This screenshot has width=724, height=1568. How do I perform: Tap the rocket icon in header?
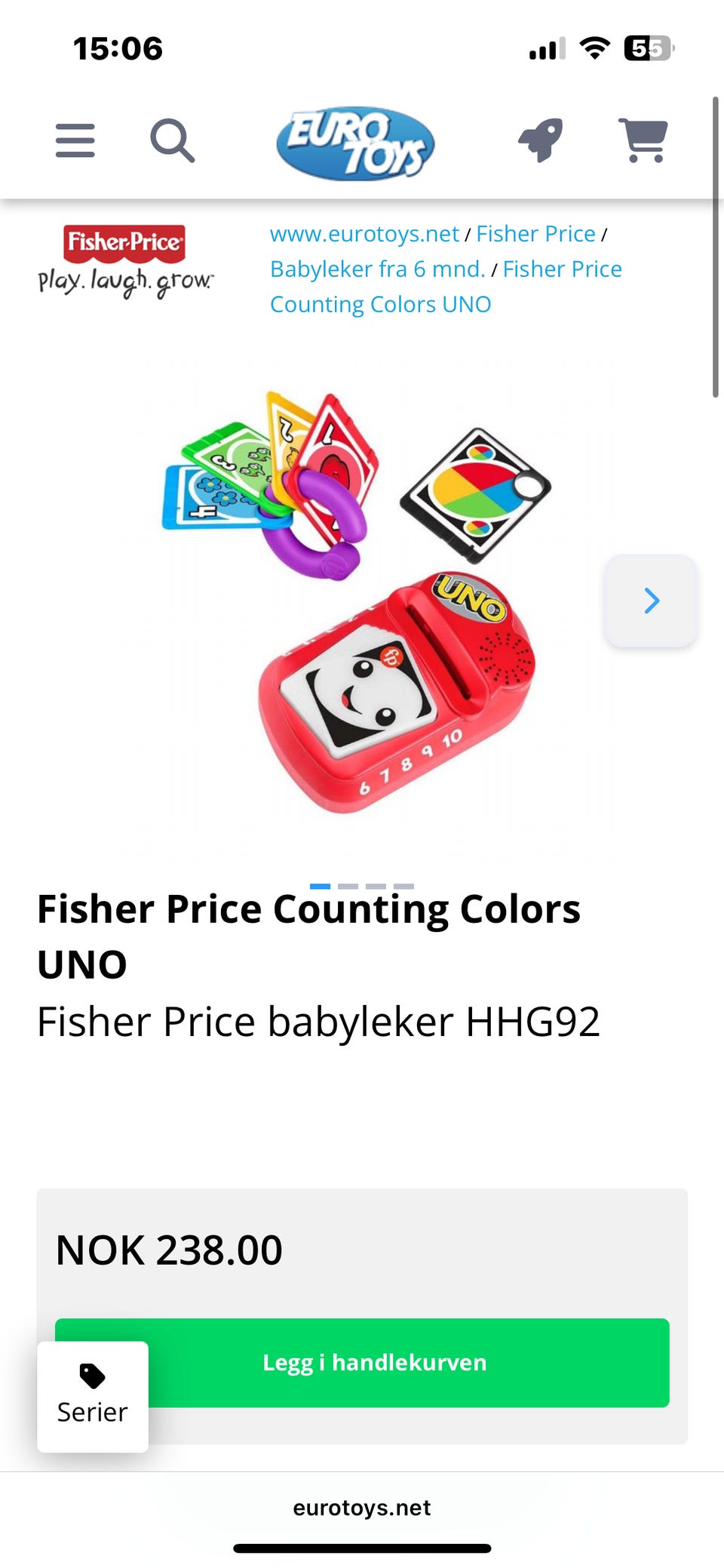(540, 140)
